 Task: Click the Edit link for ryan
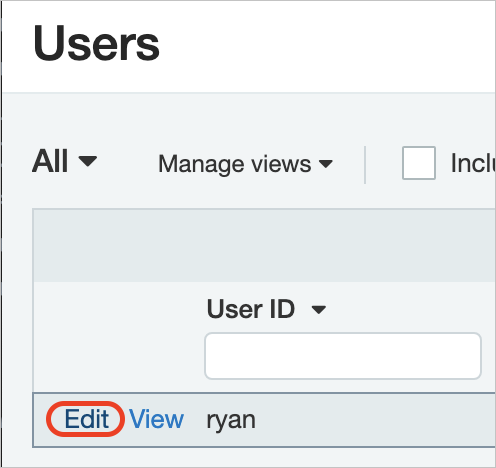click(x=86, y=419)
